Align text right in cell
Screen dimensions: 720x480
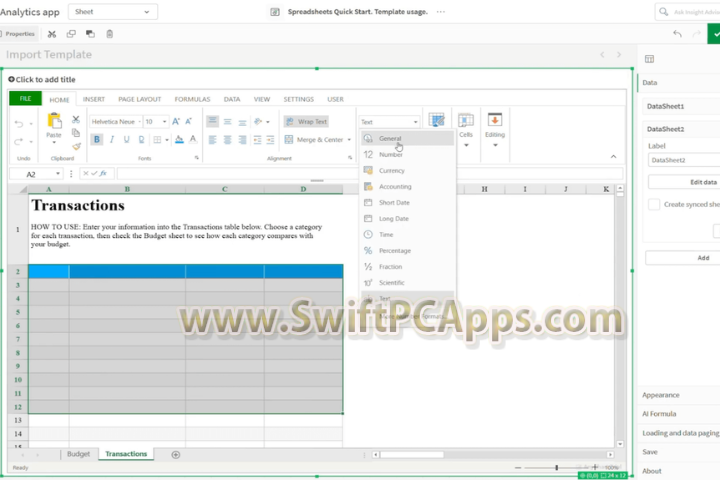coord(242,140)
